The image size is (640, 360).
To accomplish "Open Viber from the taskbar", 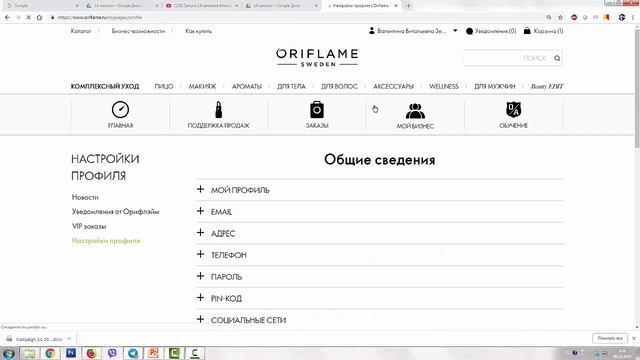I will 112,353.
